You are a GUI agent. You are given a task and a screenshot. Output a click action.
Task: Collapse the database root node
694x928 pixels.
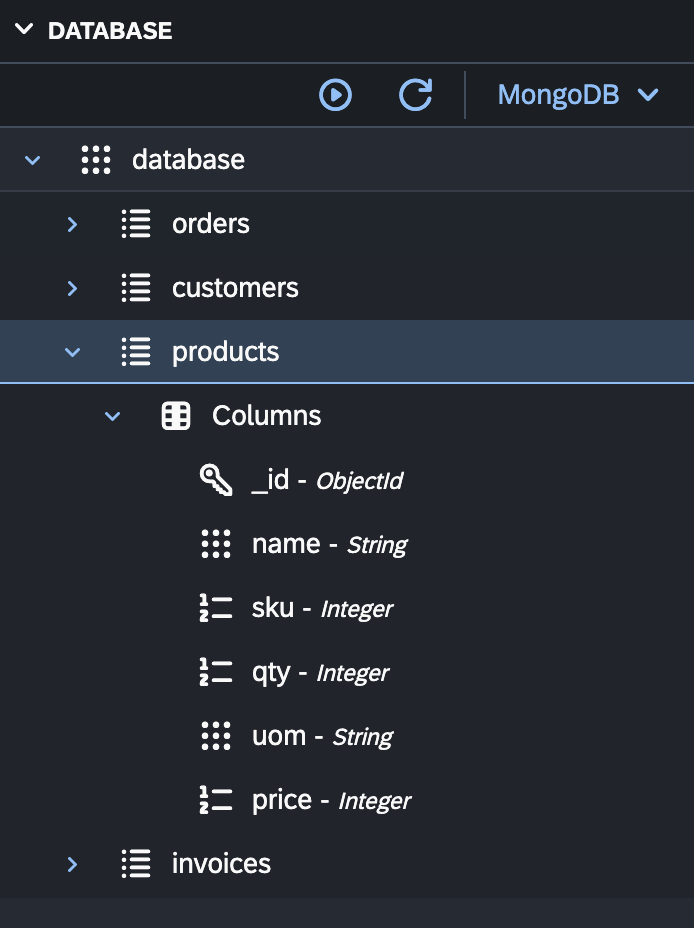[x=33, y=160]
